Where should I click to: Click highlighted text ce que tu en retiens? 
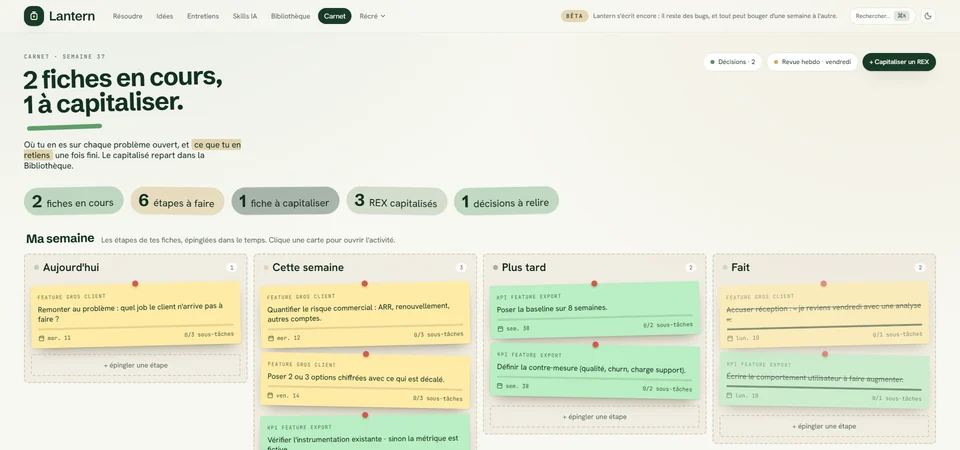click(x=217, y=145)
